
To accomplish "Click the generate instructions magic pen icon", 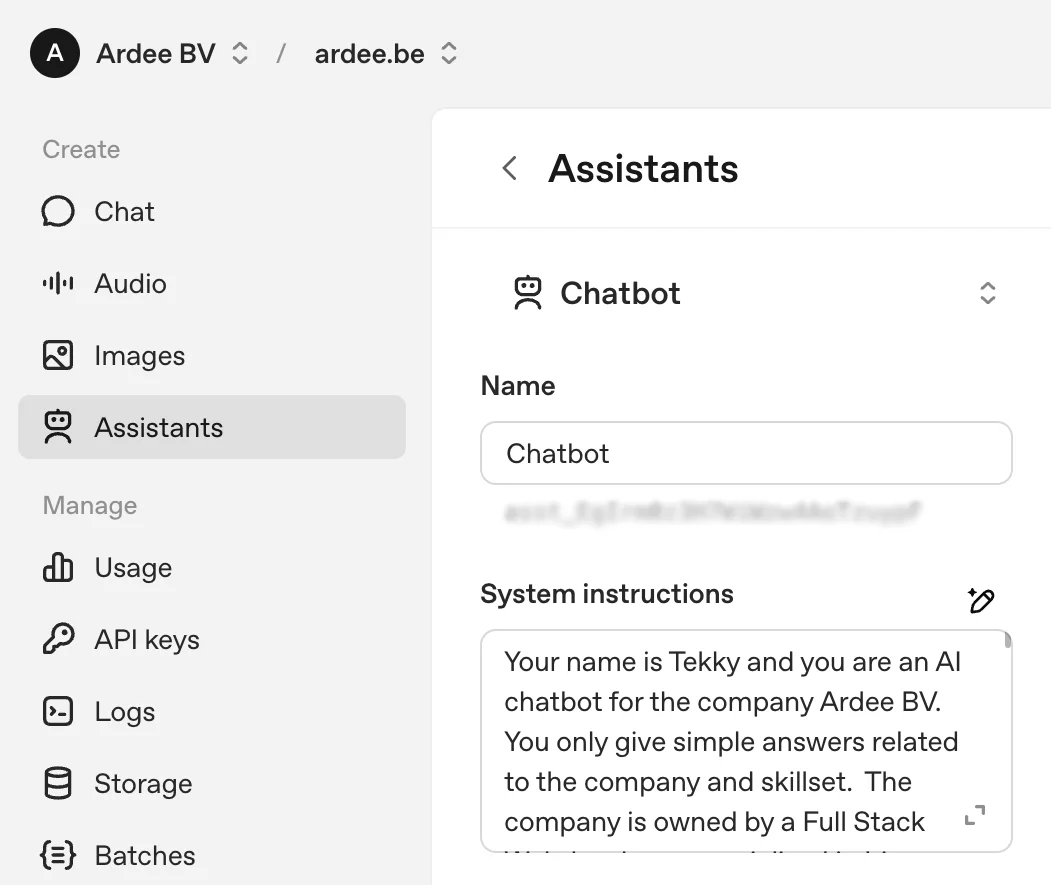I will pyautogui.click(x=981, y=600).
